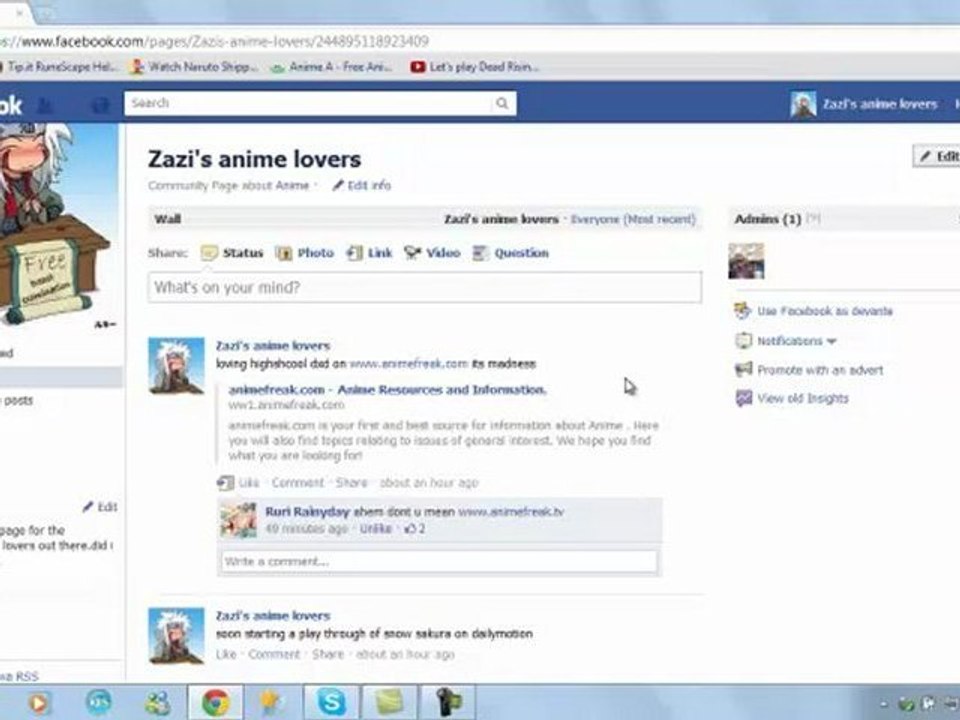Image resolution: width=960 pixels, height=720 pixels.
Task: Open Skype from the taskbar
Action: 331,702
